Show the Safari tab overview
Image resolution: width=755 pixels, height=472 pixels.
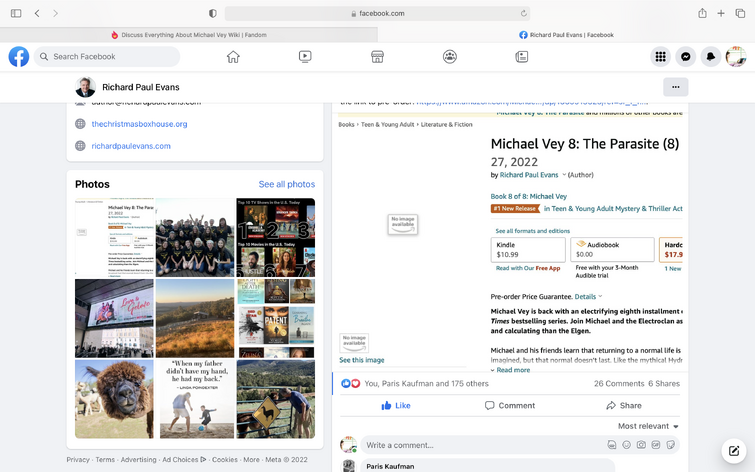click(740, 13)
